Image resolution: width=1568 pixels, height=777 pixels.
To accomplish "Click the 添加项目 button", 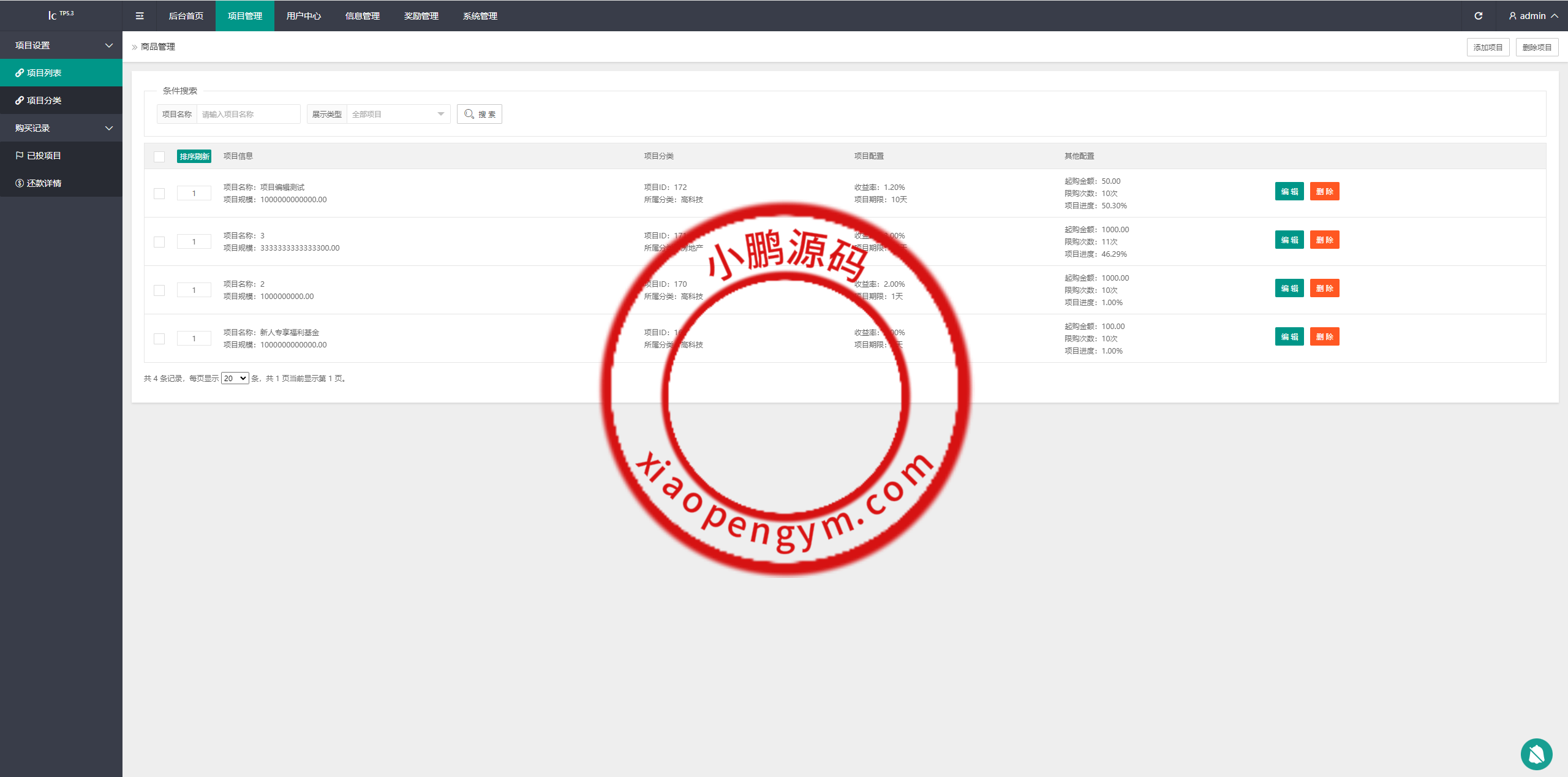I will click(x=1488, y=47).
